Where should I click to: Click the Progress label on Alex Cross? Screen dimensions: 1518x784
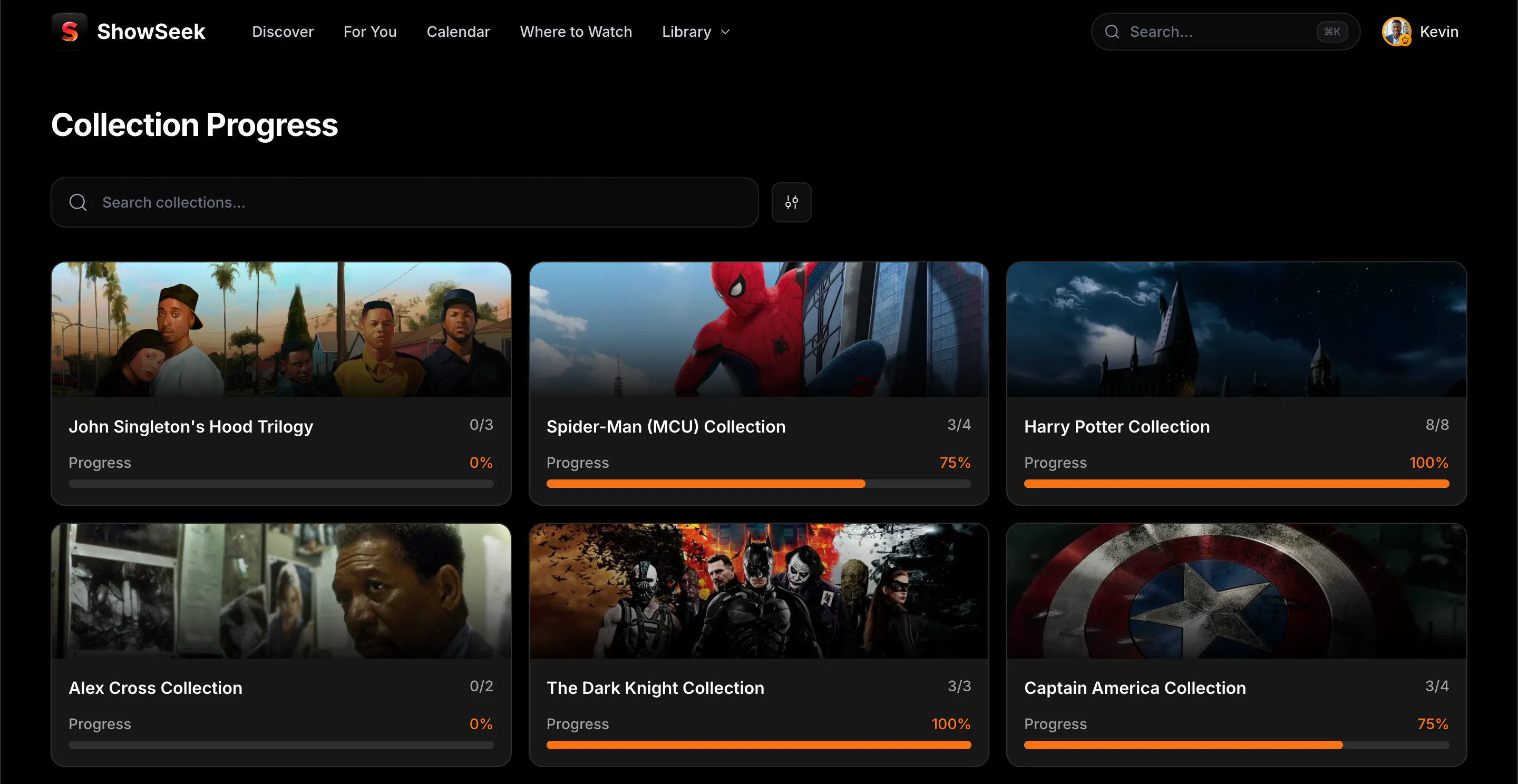point(100,724)
